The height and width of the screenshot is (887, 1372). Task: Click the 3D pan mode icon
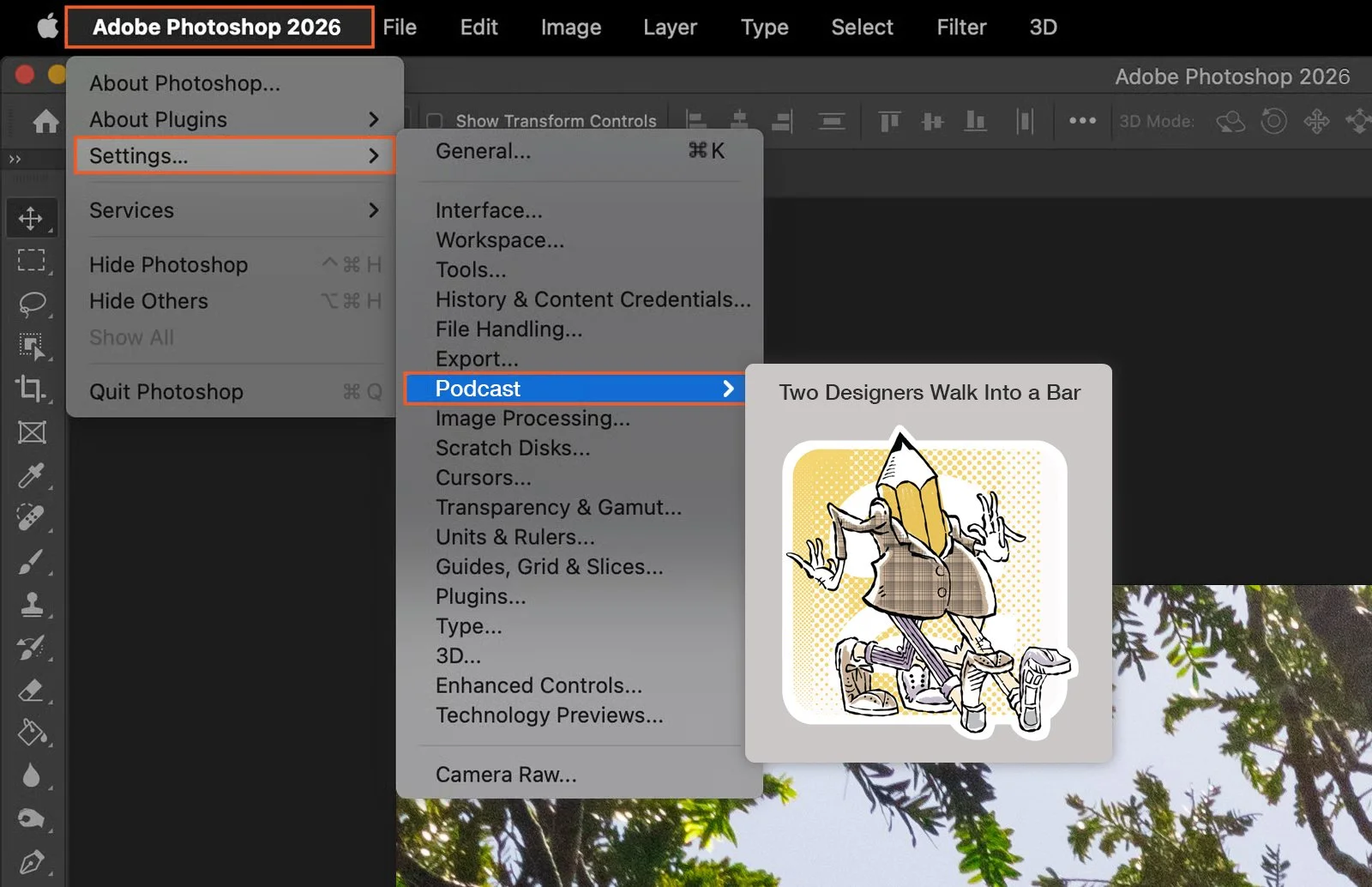point(1316,121)
